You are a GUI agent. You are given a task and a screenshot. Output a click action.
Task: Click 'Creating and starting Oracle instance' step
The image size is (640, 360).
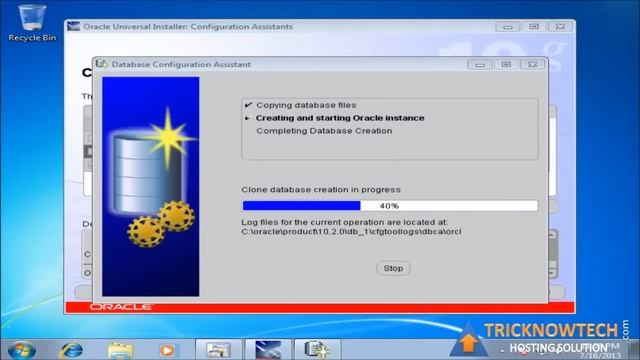(x=340, y=118)
